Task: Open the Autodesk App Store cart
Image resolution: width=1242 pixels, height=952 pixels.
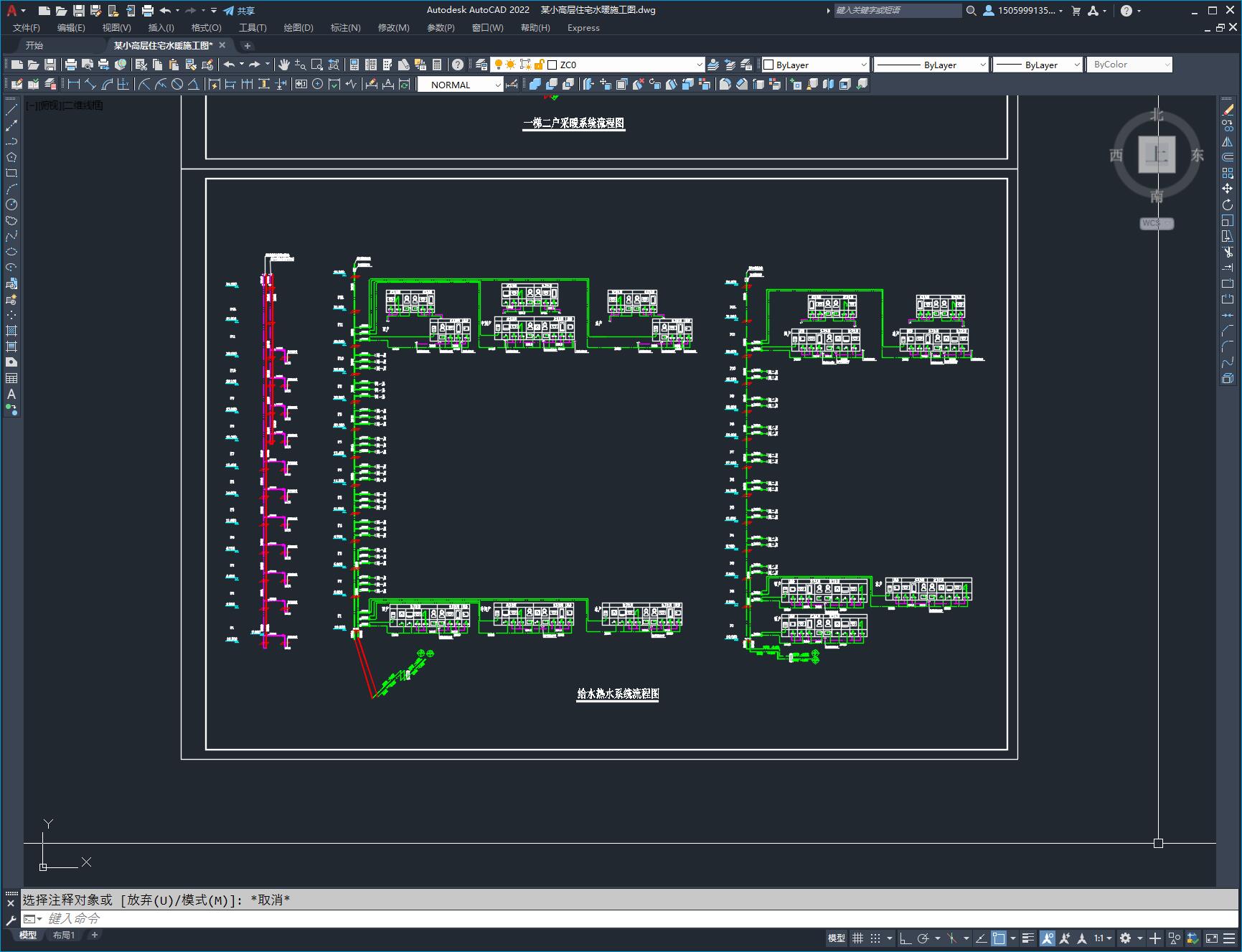Action: point(1076,11)
